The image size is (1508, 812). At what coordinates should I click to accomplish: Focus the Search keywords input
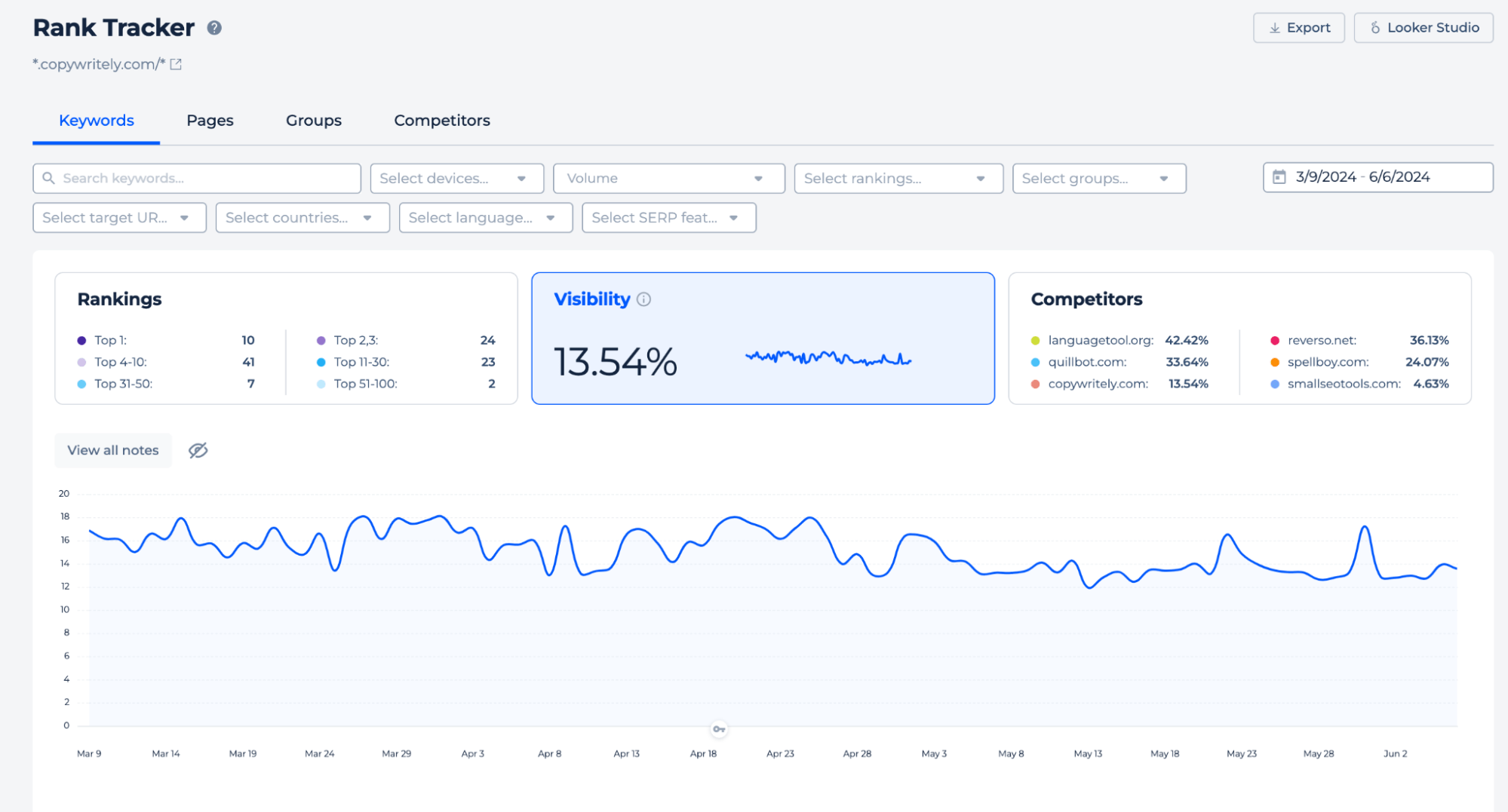pyautogui.click(x=197, y=179)
